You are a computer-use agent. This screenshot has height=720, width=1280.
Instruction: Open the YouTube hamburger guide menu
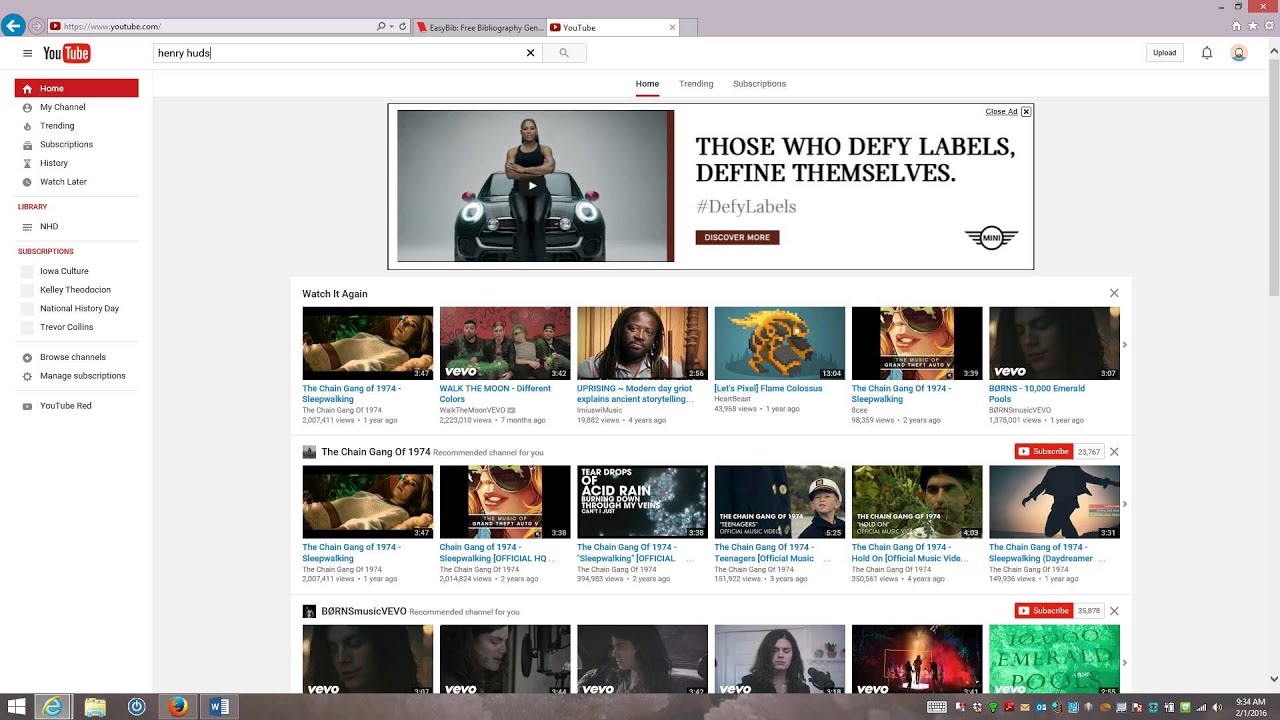pyautogui.click(x=27, y=53)
